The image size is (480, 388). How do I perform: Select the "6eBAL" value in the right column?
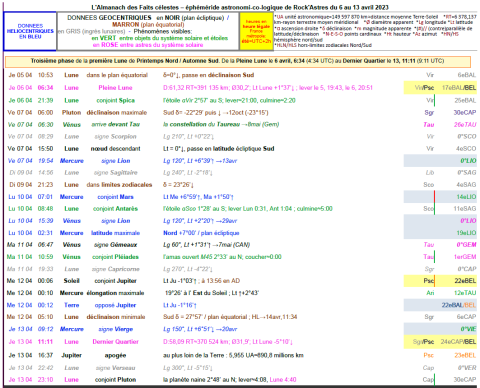tap(466, 75)
